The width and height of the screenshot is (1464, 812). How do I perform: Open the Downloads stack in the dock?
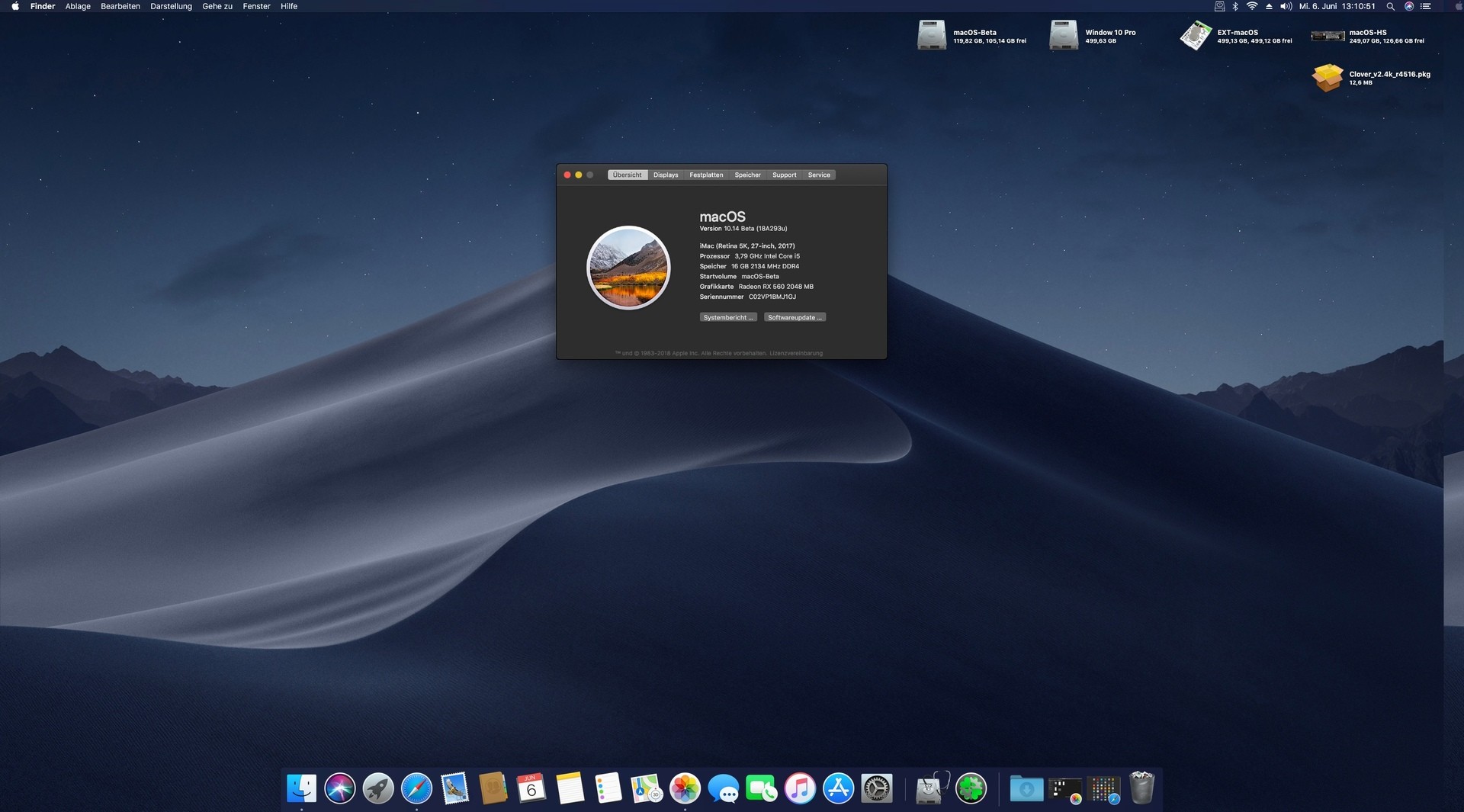pyautogui.click(x=1026, y=788)
